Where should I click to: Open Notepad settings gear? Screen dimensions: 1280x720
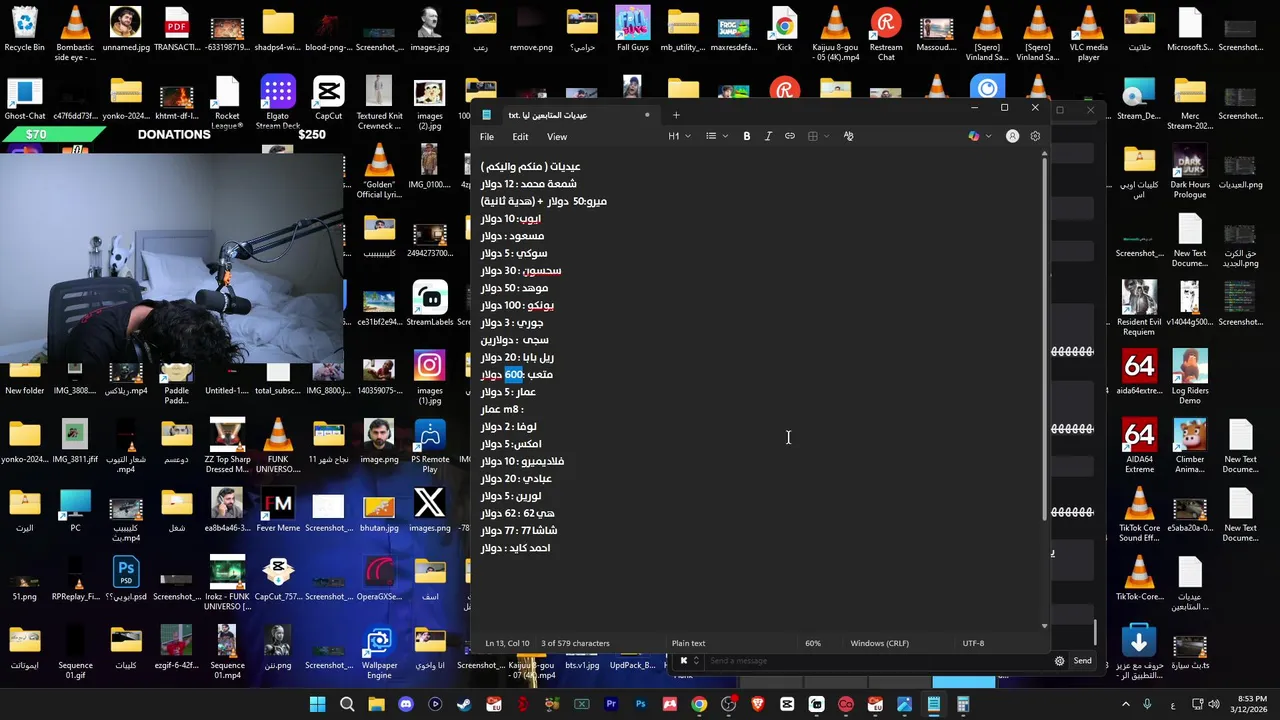(x=1035, y=136)
